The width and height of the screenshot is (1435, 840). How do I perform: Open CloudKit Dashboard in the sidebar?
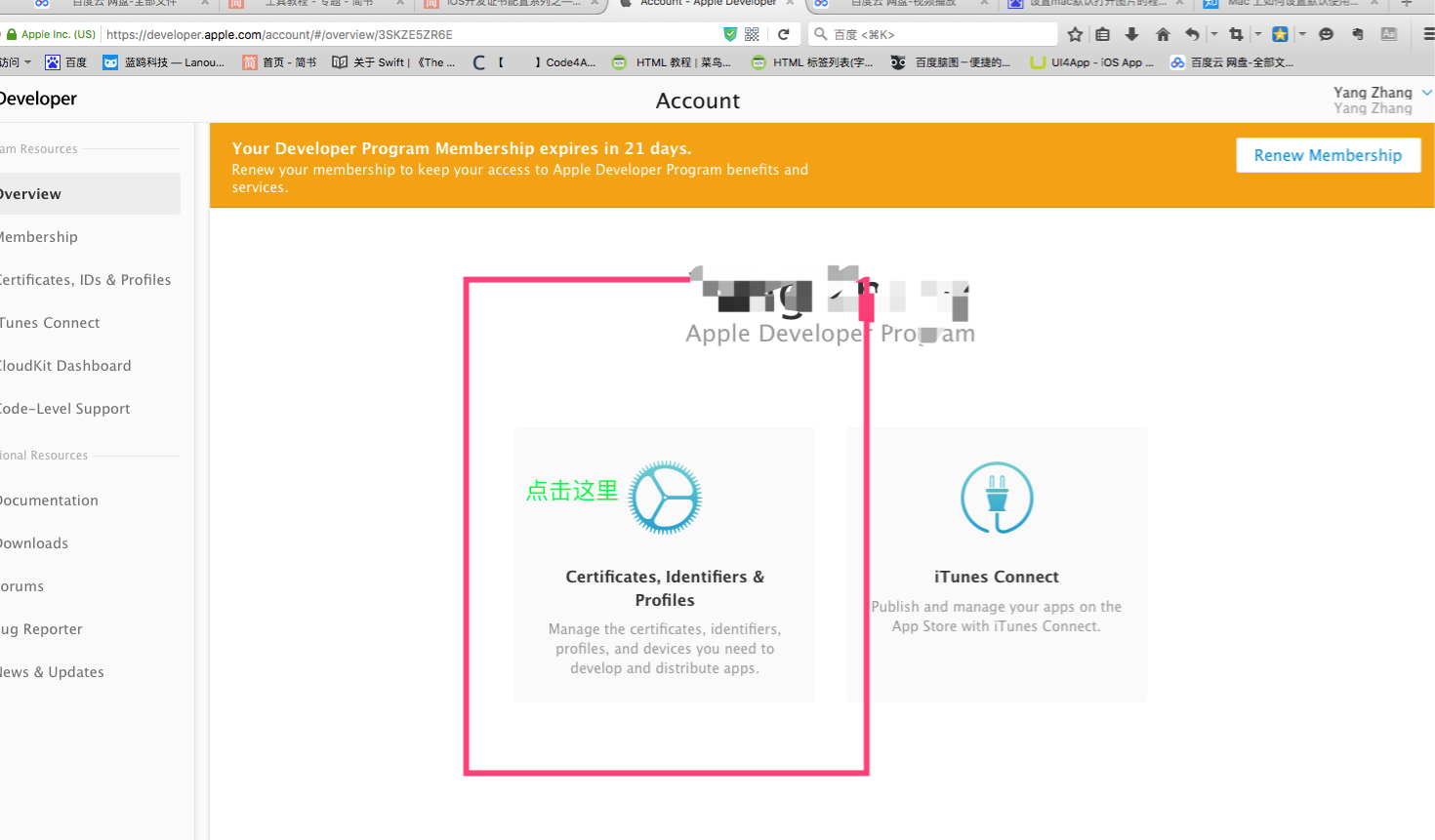tap(65, 366)
